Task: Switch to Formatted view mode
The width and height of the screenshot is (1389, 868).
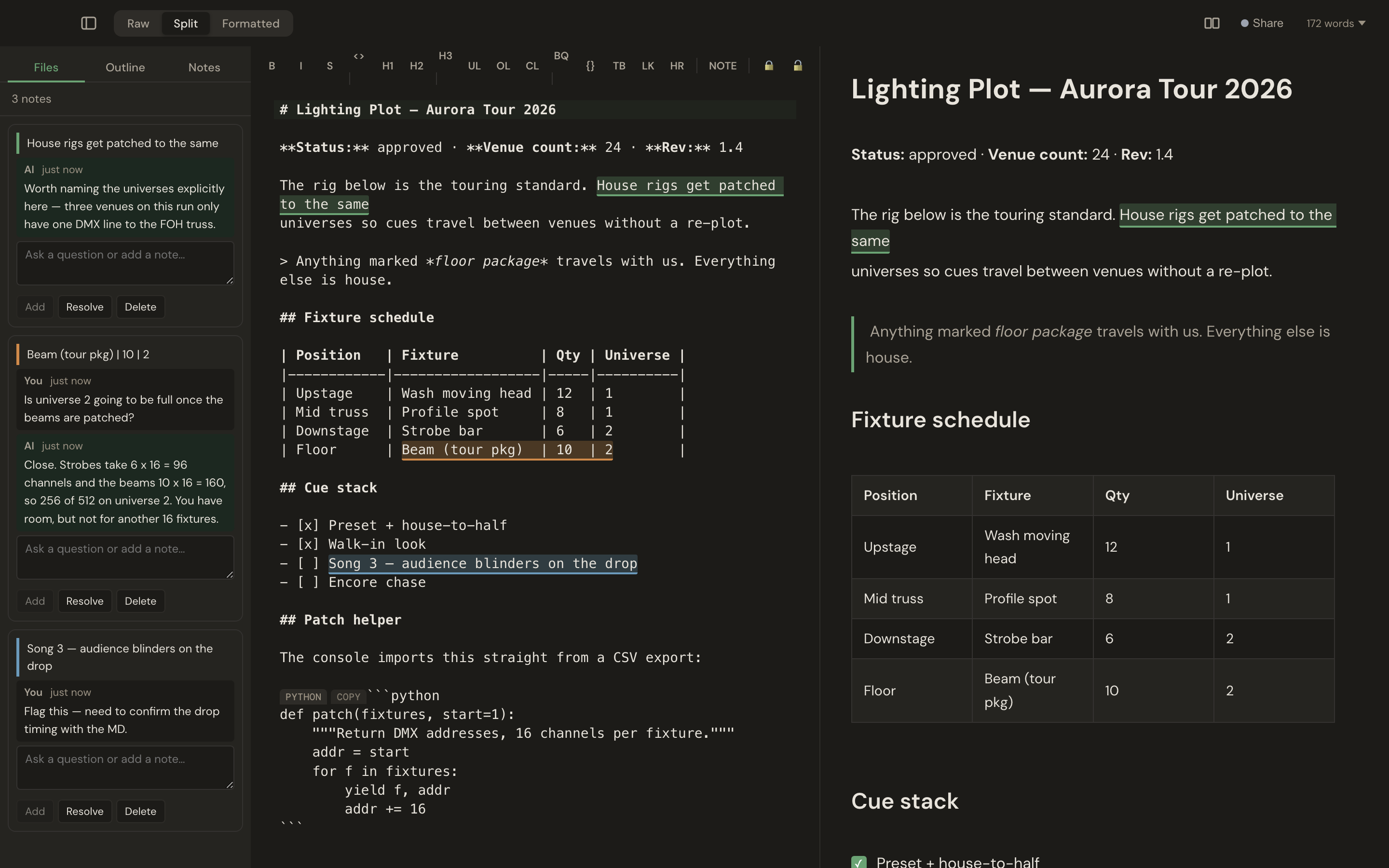Action: (251, 24)
